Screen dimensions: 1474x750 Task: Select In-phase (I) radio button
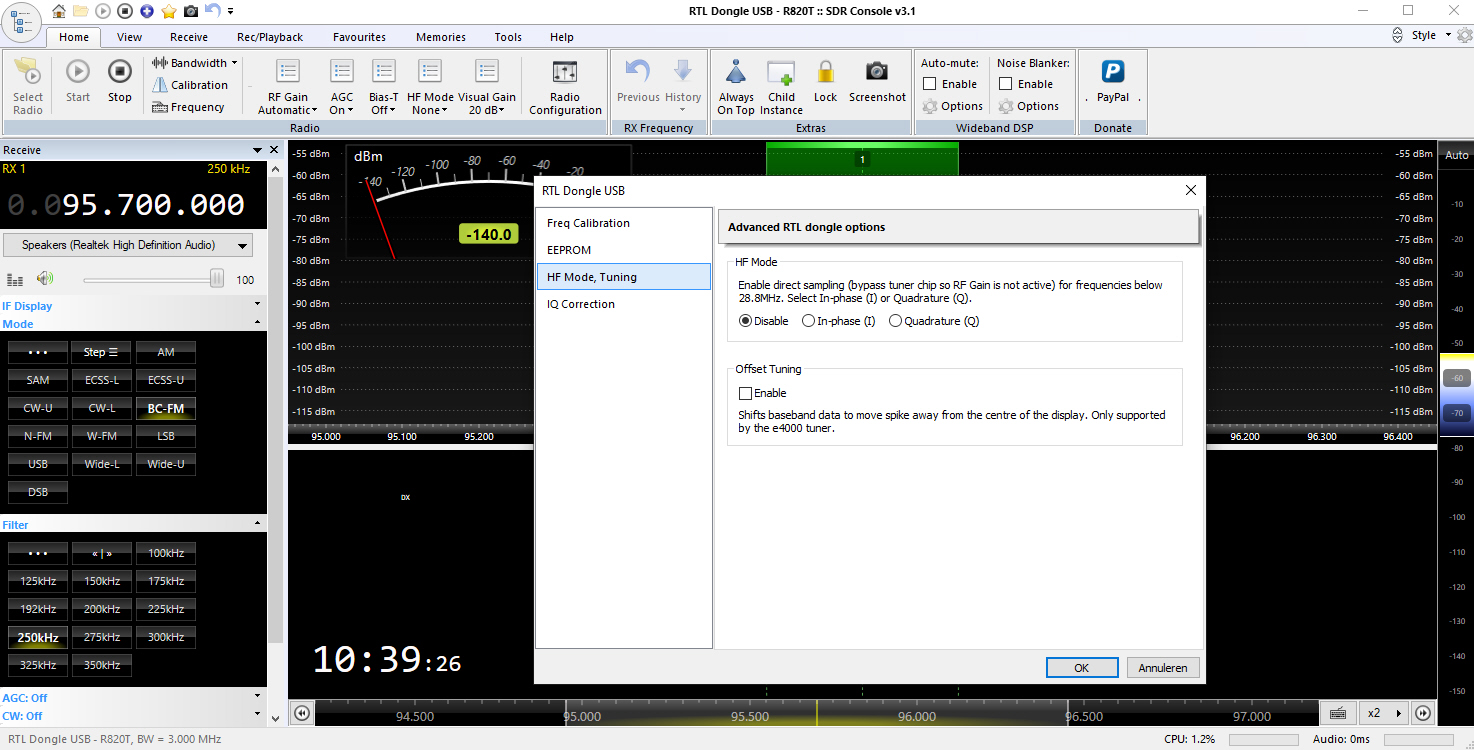point(808,321)
